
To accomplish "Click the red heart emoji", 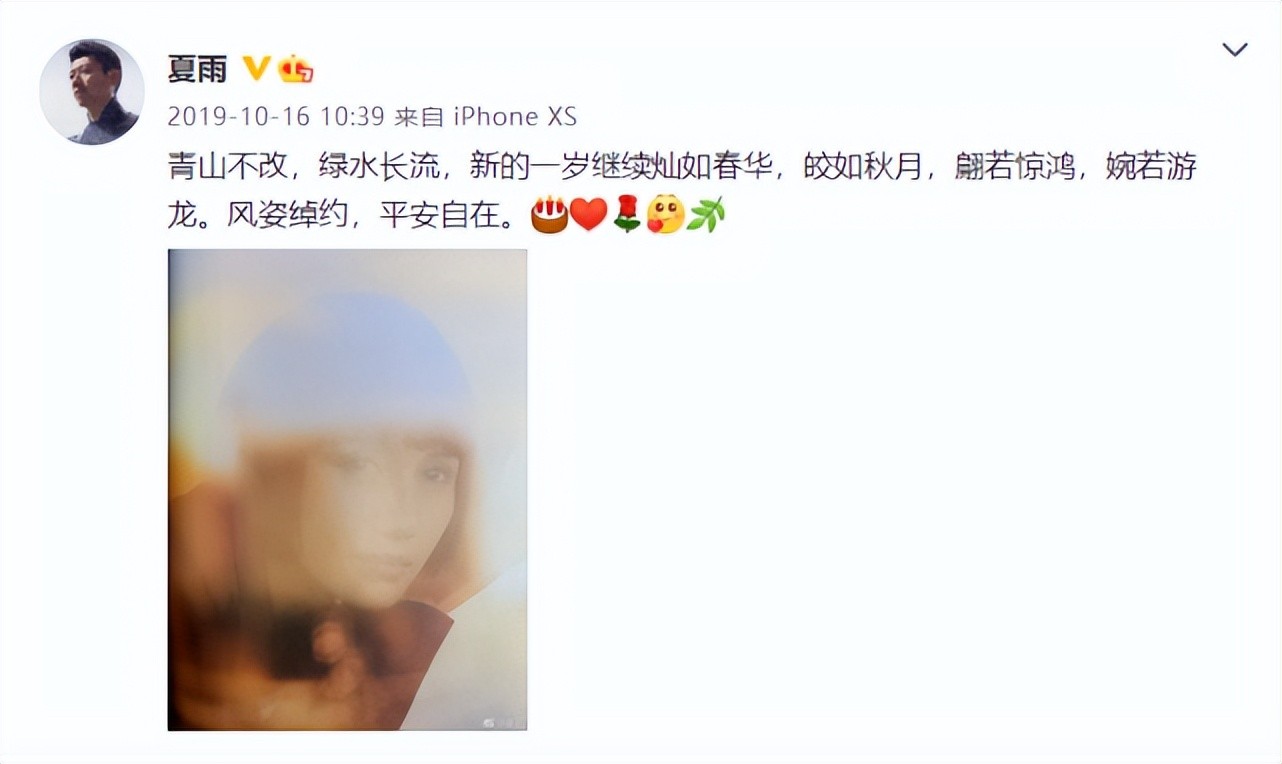I will [x=588, y=215].
